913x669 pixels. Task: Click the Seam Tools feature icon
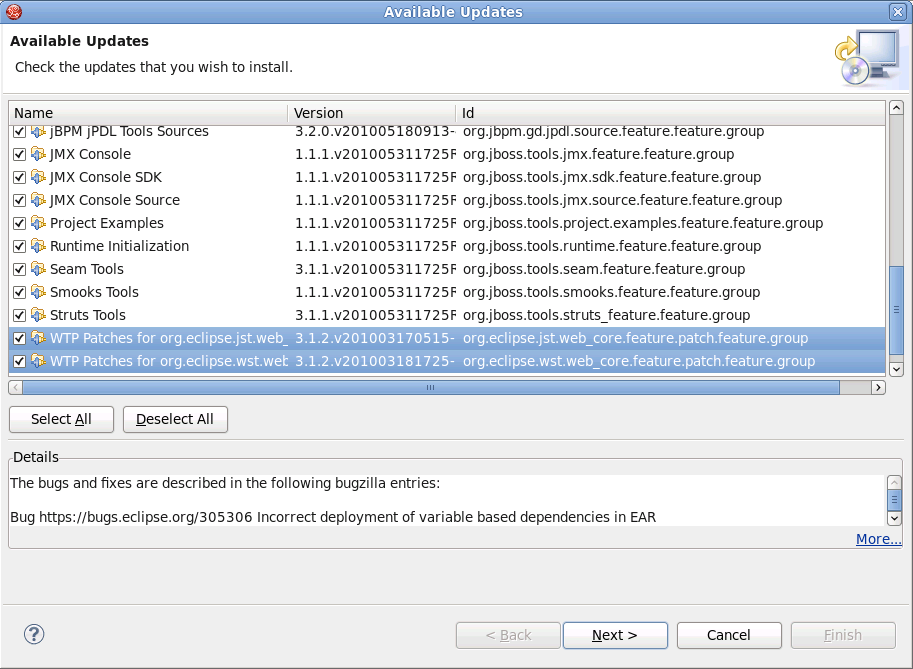click(38, 269)
